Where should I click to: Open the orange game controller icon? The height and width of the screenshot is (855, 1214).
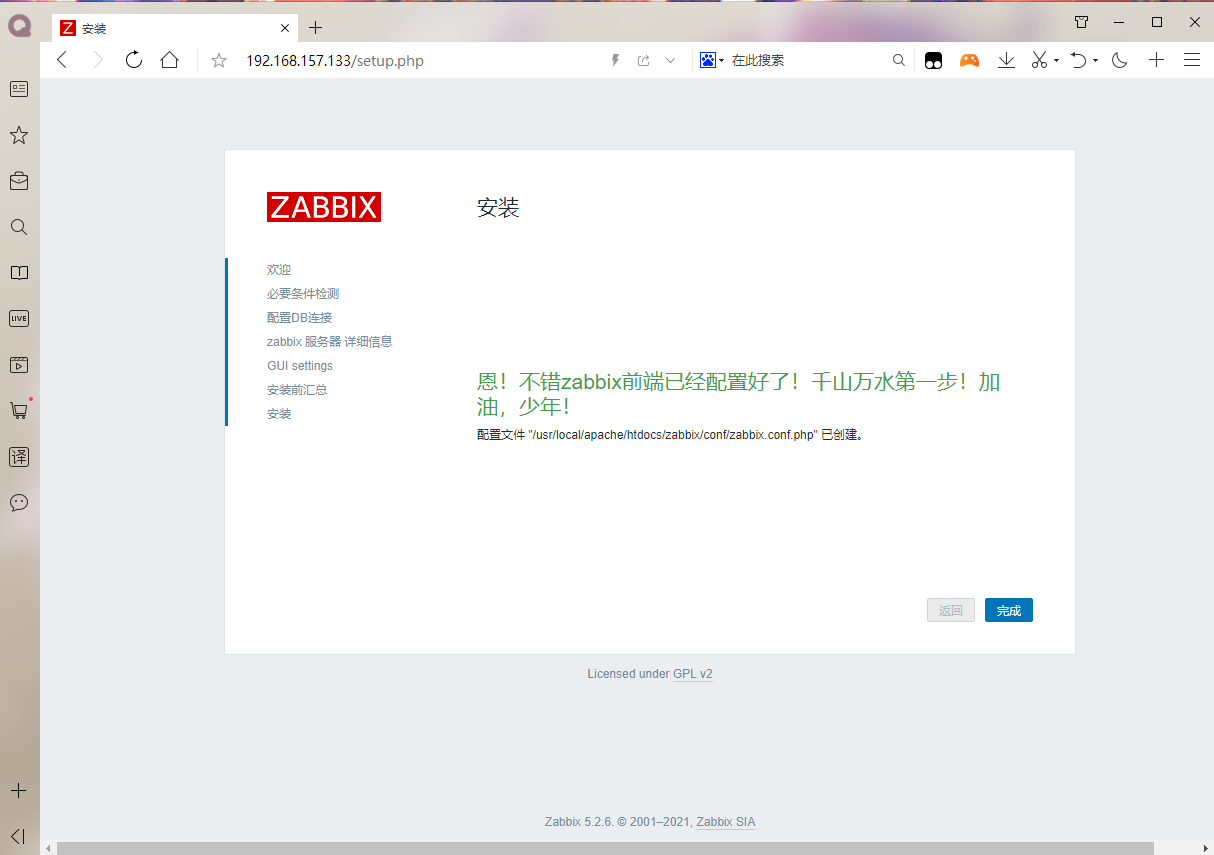[x=969, y=61]
